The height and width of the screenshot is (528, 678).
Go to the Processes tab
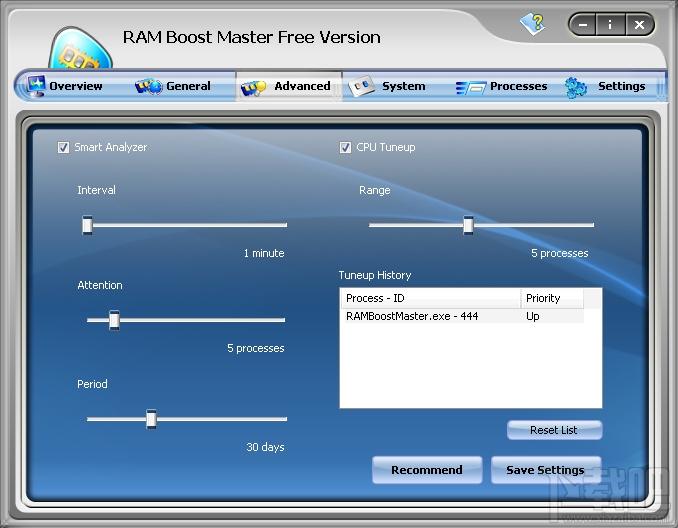tap(502, 86)
